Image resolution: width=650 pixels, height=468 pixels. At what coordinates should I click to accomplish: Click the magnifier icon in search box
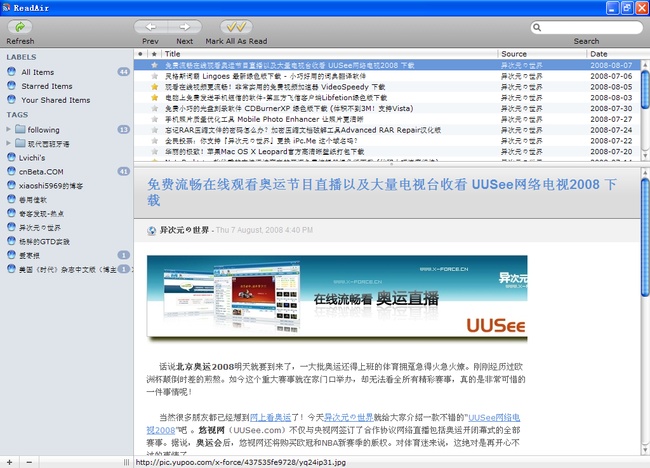coord(537,27)
